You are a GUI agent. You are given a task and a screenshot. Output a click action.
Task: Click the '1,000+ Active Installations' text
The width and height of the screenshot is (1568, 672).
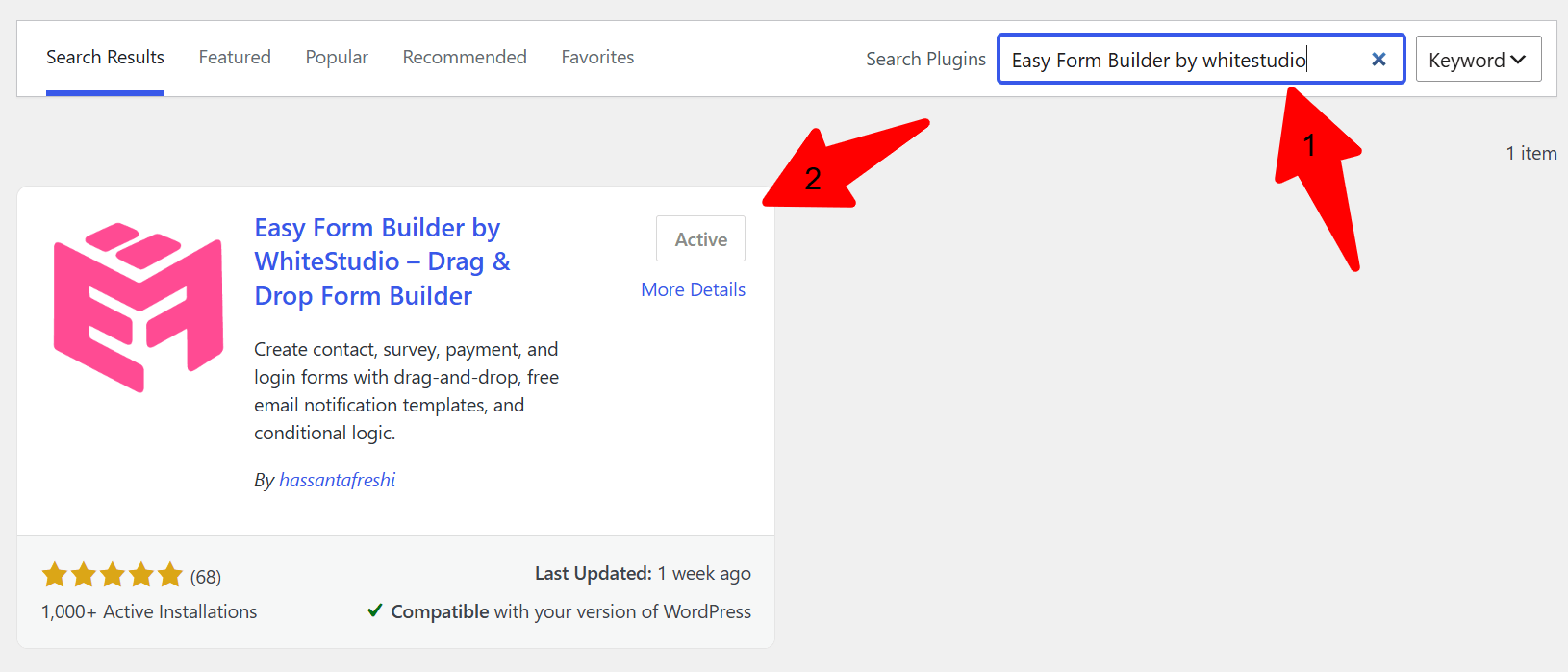[149, 611]
